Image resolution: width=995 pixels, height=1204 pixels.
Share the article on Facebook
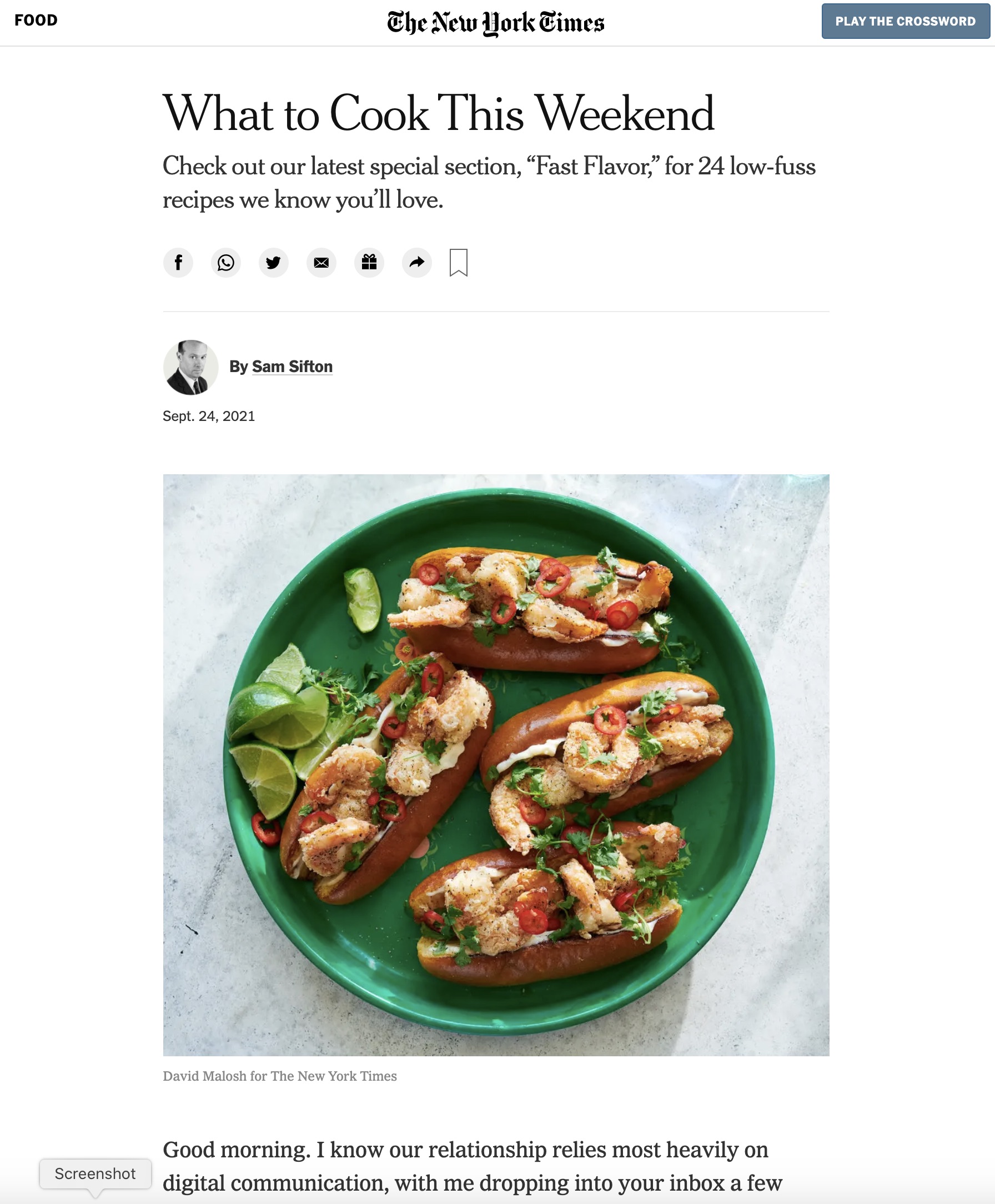178,263
